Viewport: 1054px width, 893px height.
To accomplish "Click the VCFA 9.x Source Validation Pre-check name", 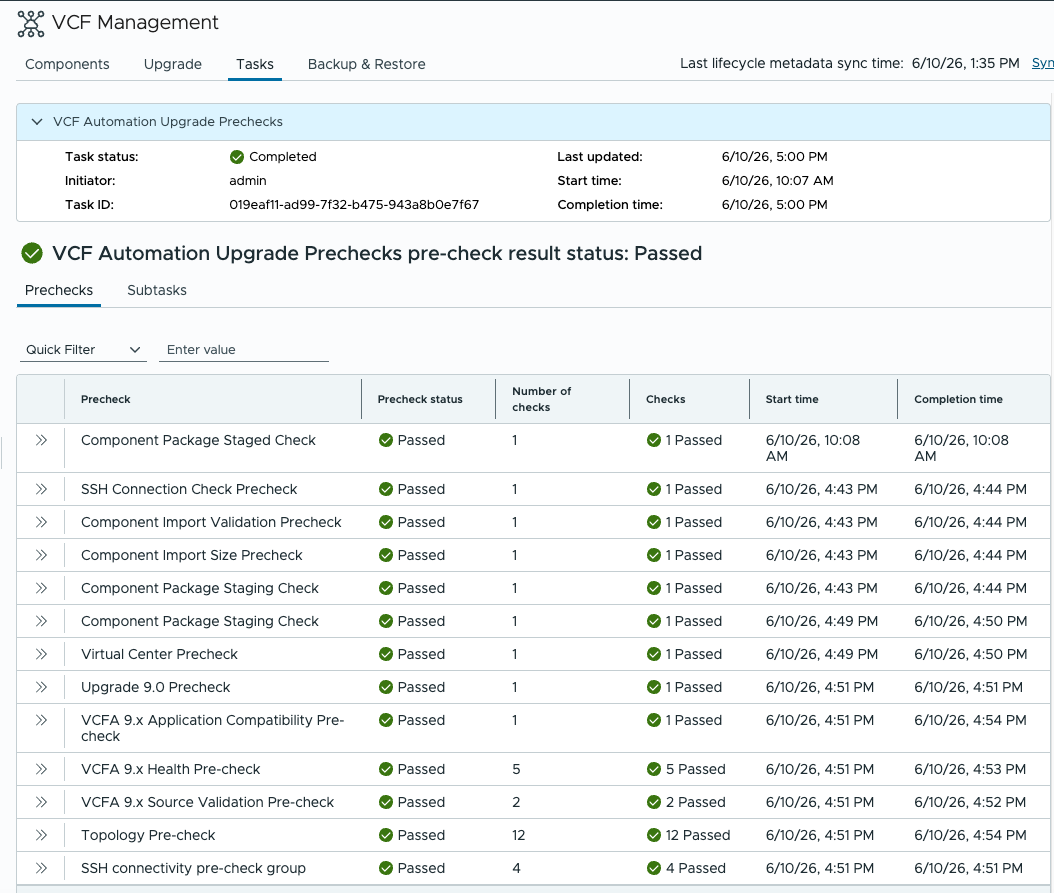I will coord(207,802).
